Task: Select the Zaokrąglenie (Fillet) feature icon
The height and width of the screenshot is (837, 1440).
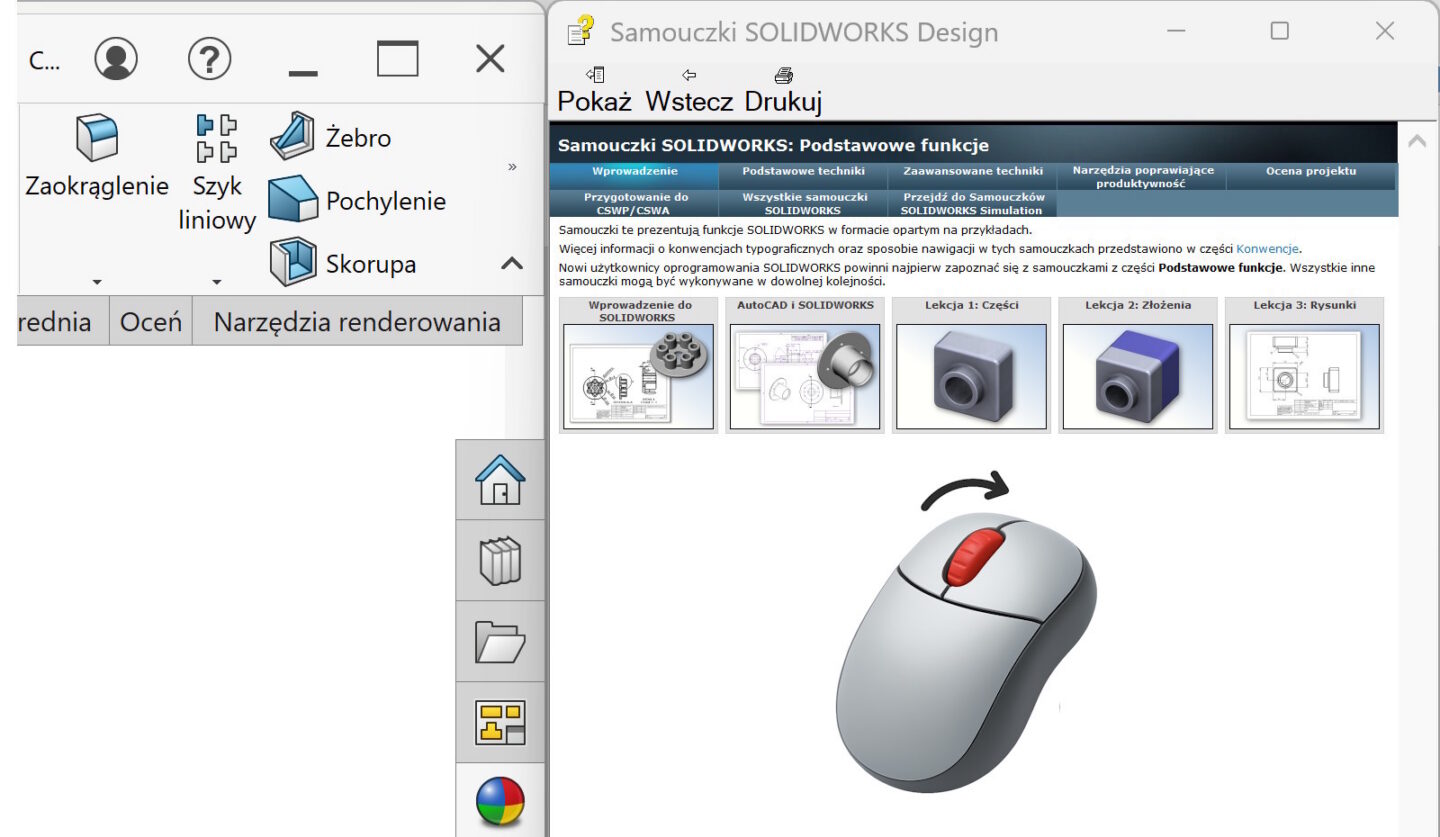Action: pos(97,140)
